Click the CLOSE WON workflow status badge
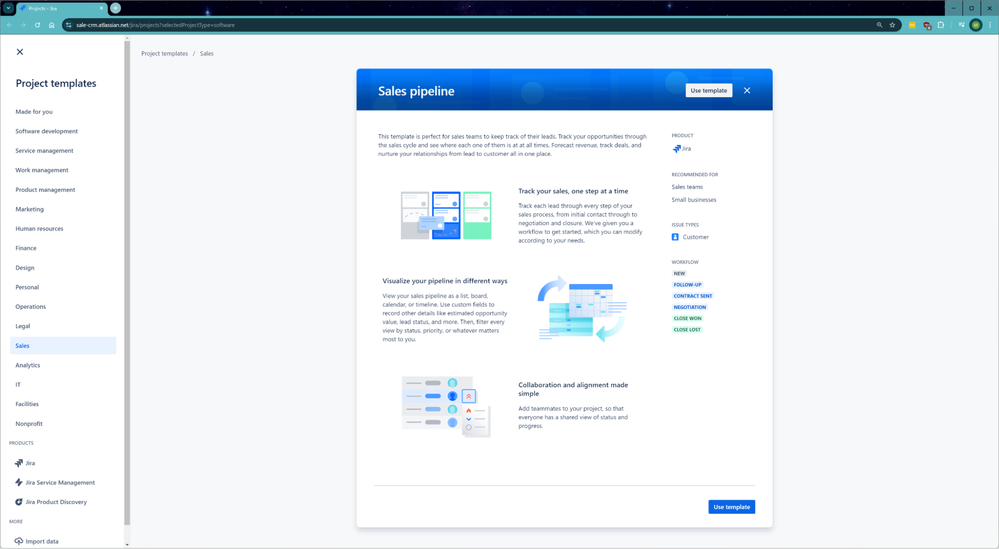 tap(687, 318)
